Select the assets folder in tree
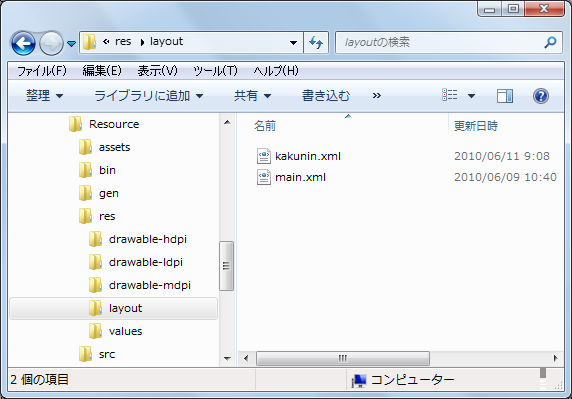The image size is (572, 399). point(114,147)
